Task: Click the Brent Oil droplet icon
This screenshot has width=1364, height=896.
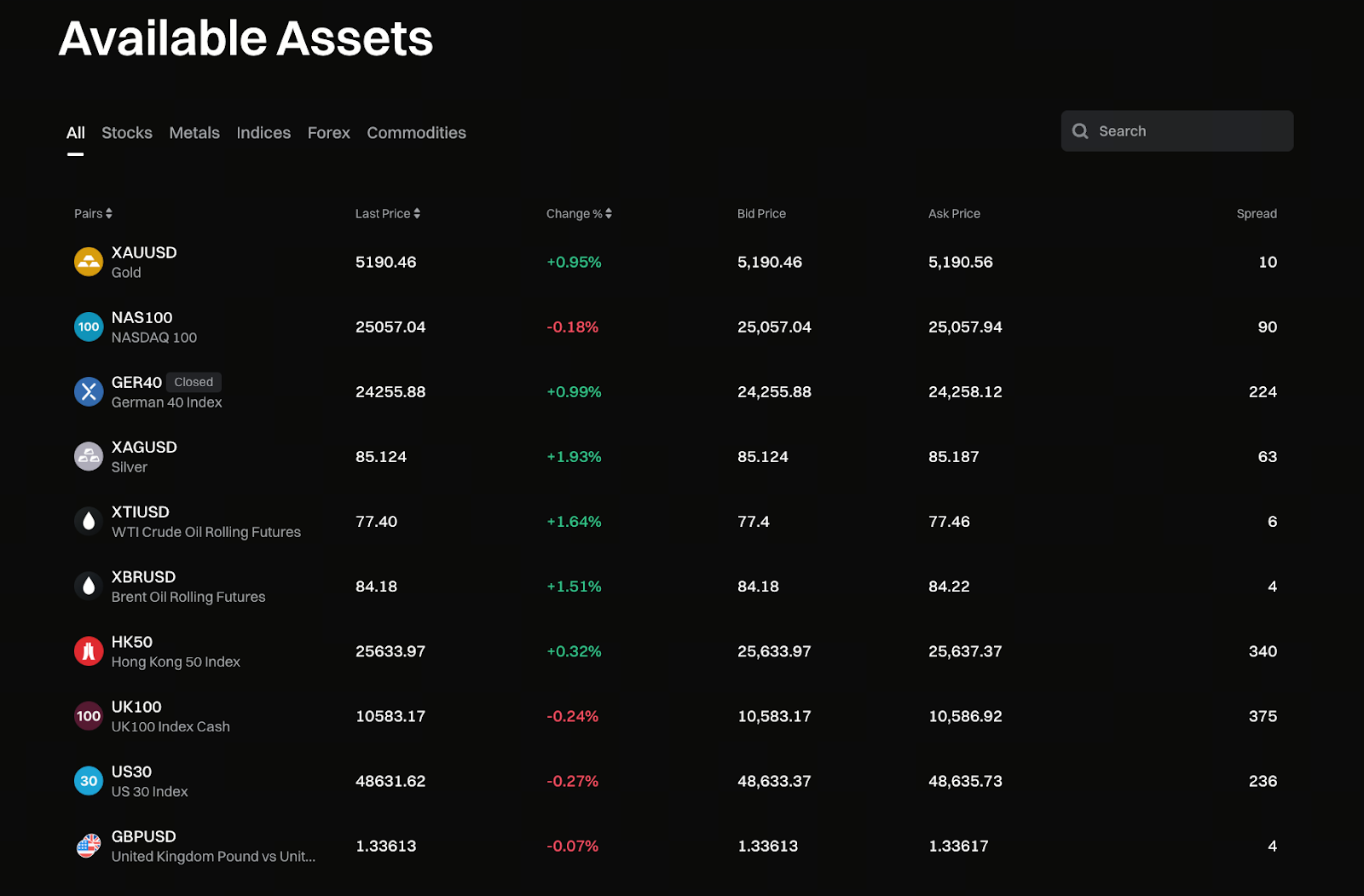Action: [88, 586]
